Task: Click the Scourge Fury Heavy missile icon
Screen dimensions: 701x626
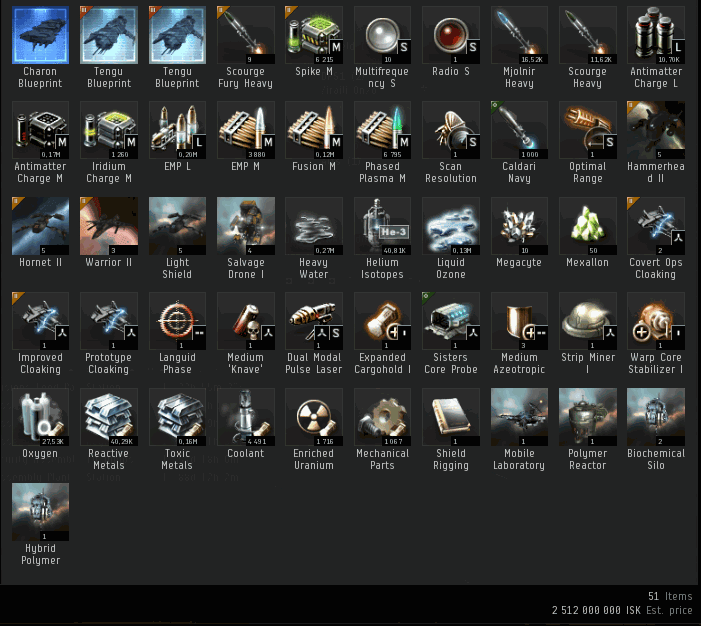Action: pos(245,35)
